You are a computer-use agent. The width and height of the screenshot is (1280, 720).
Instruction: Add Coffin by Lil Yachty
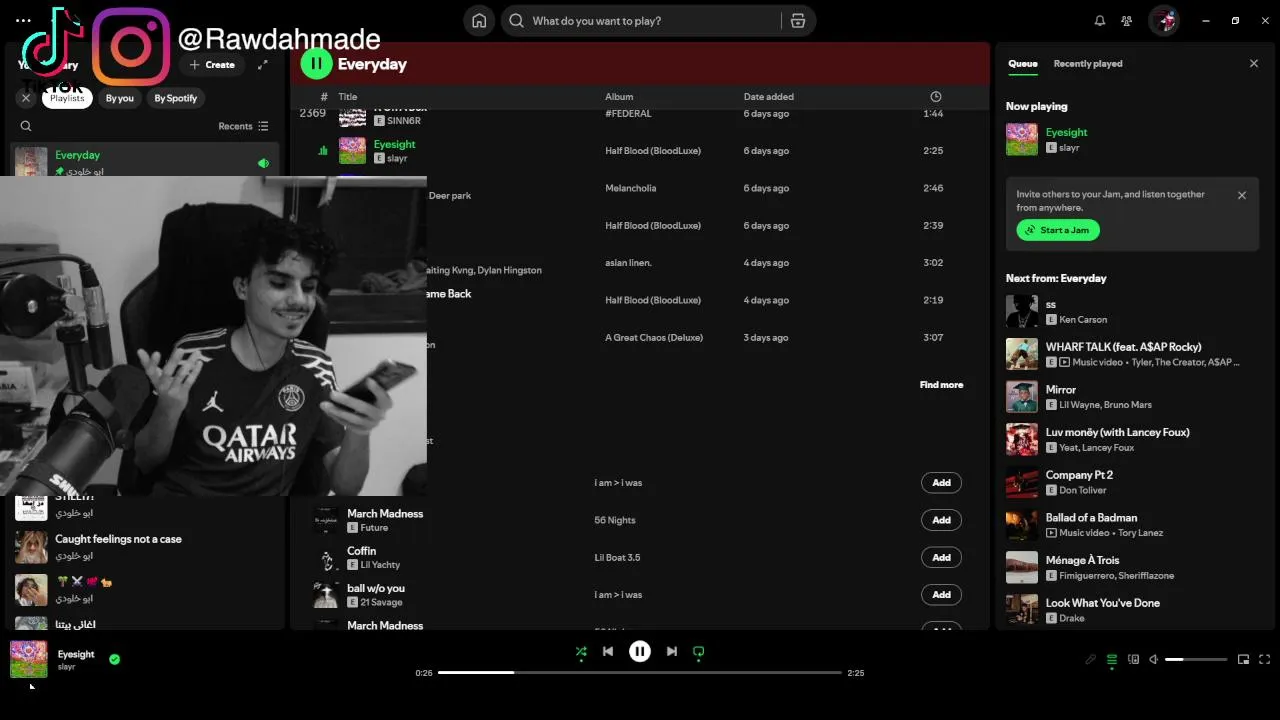click(941, 558)
